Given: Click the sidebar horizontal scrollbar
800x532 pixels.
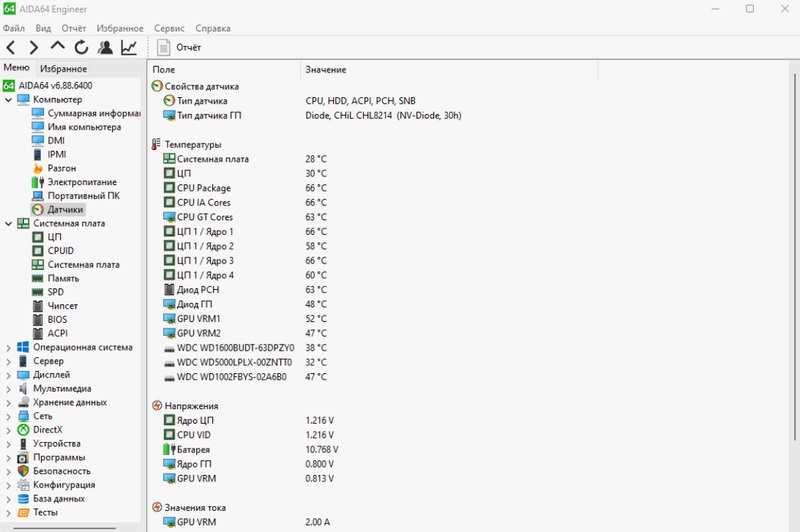Looking at the screenshot, I should tap(64, 528).
